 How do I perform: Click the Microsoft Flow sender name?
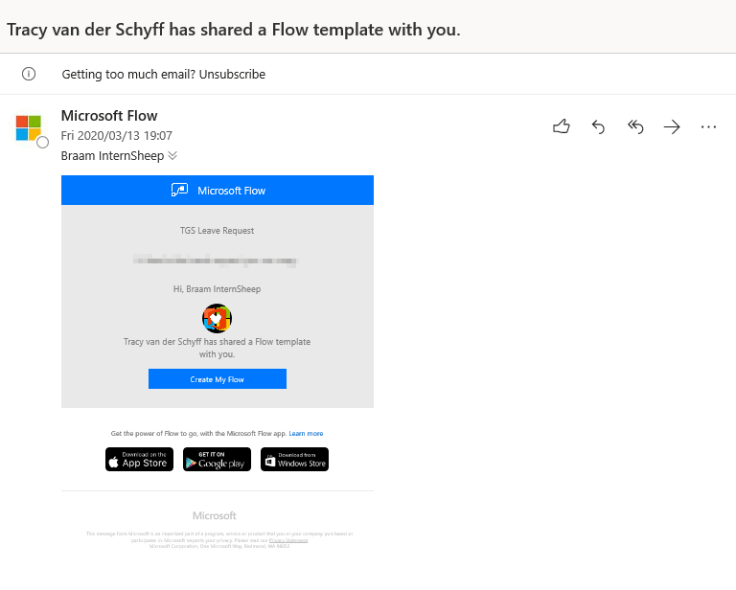(109, 116)
